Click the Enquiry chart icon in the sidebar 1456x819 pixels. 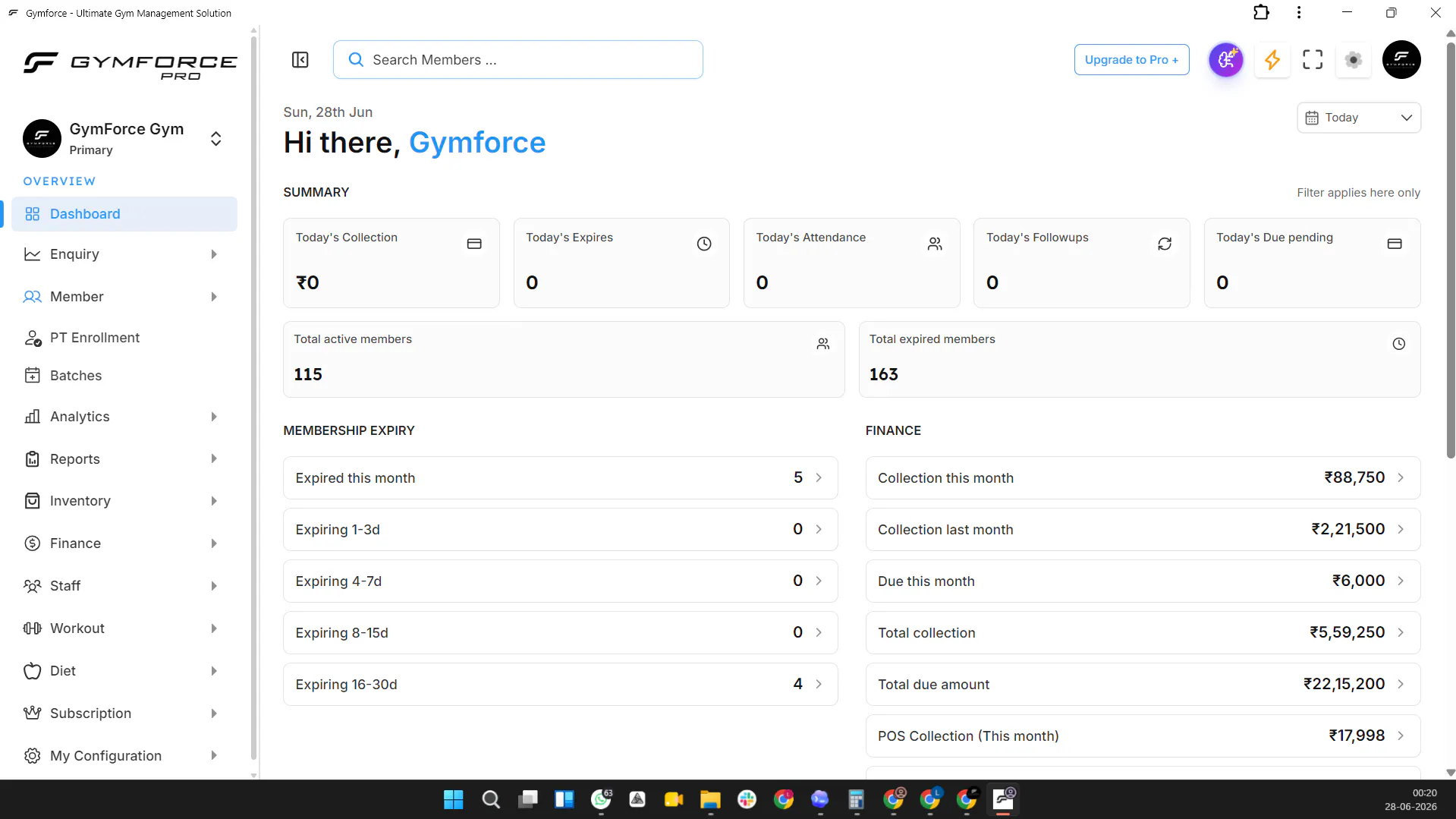point(32,254)
